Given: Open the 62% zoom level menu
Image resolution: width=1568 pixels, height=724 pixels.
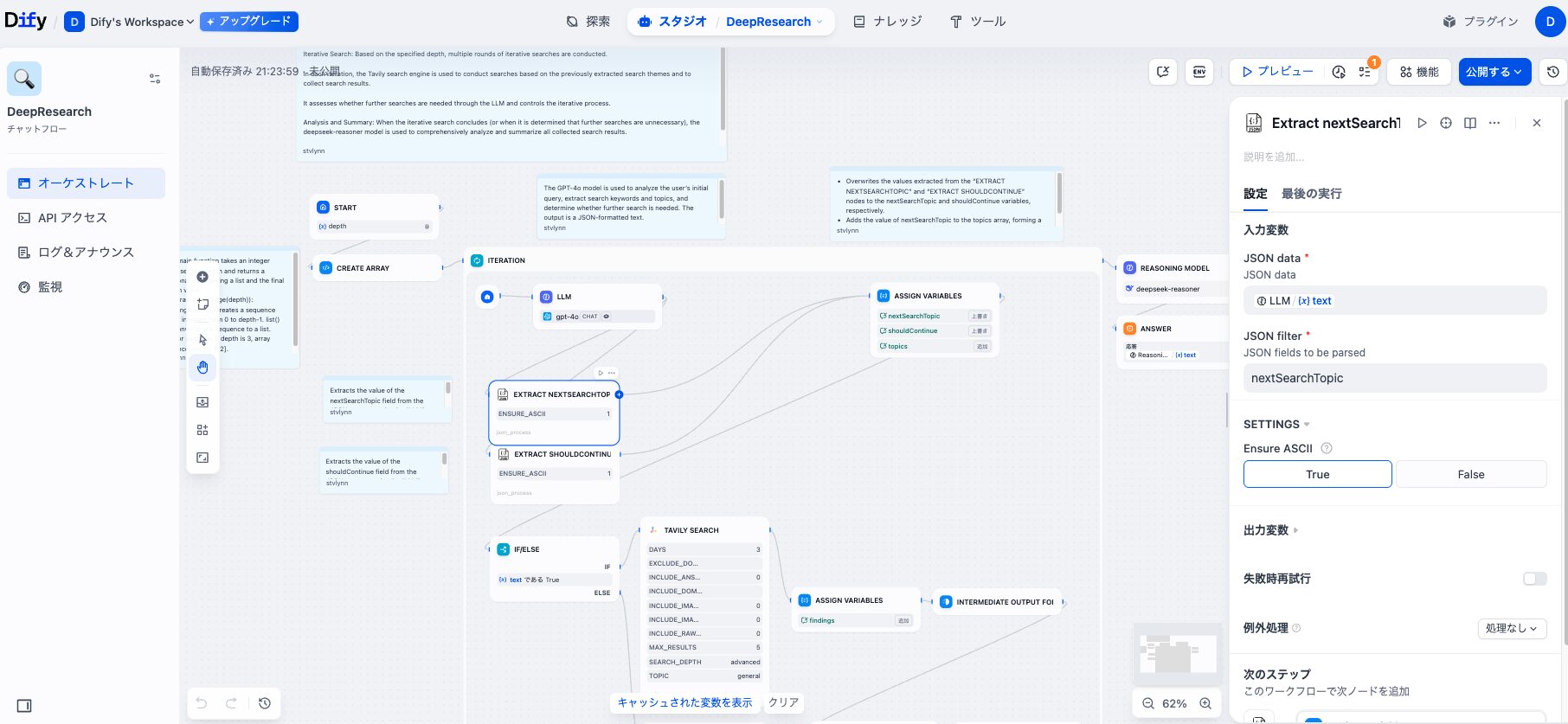Looking at the screenshot, I should pos(1174,703).
